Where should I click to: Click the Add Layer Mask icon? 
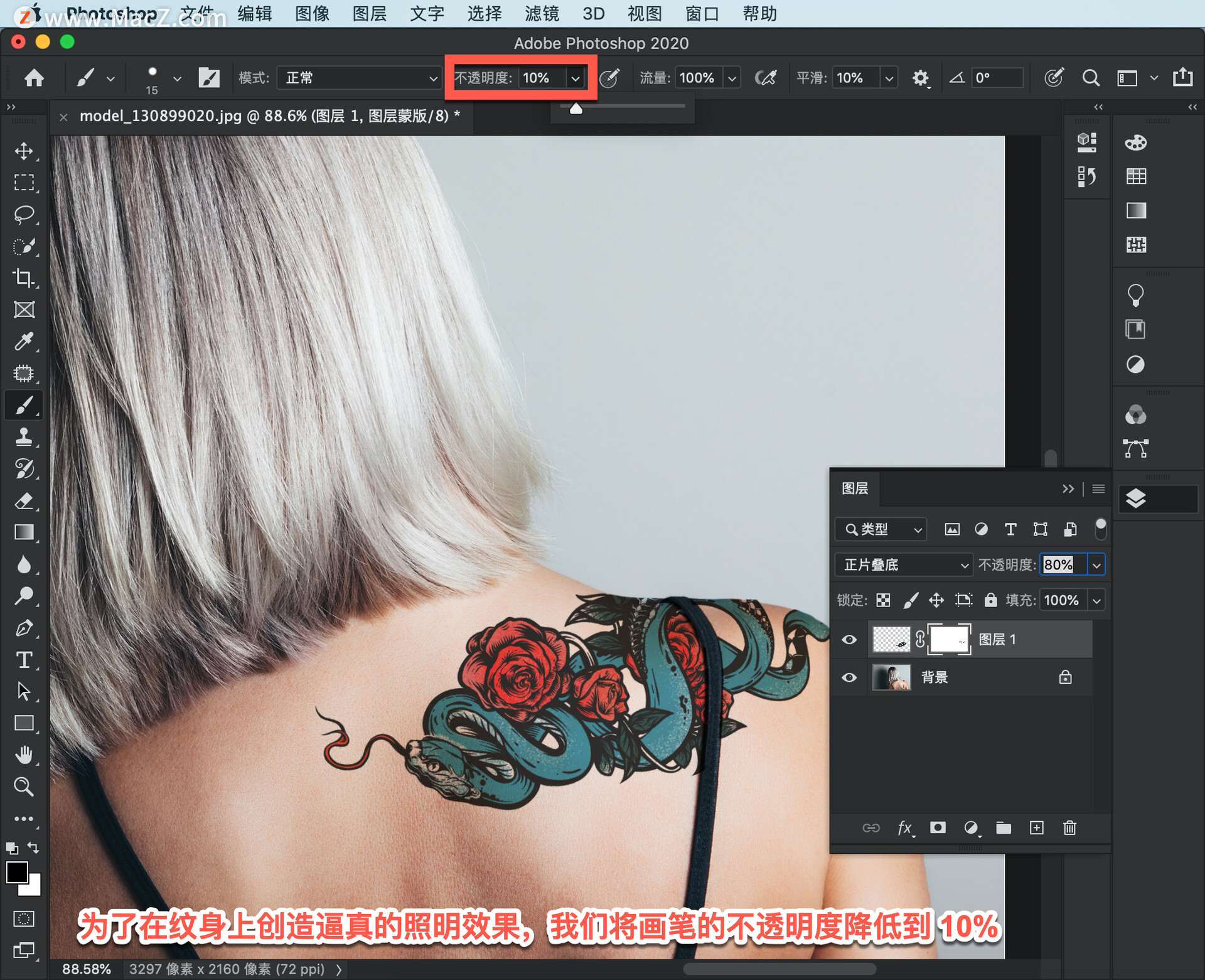click(938, 827)
